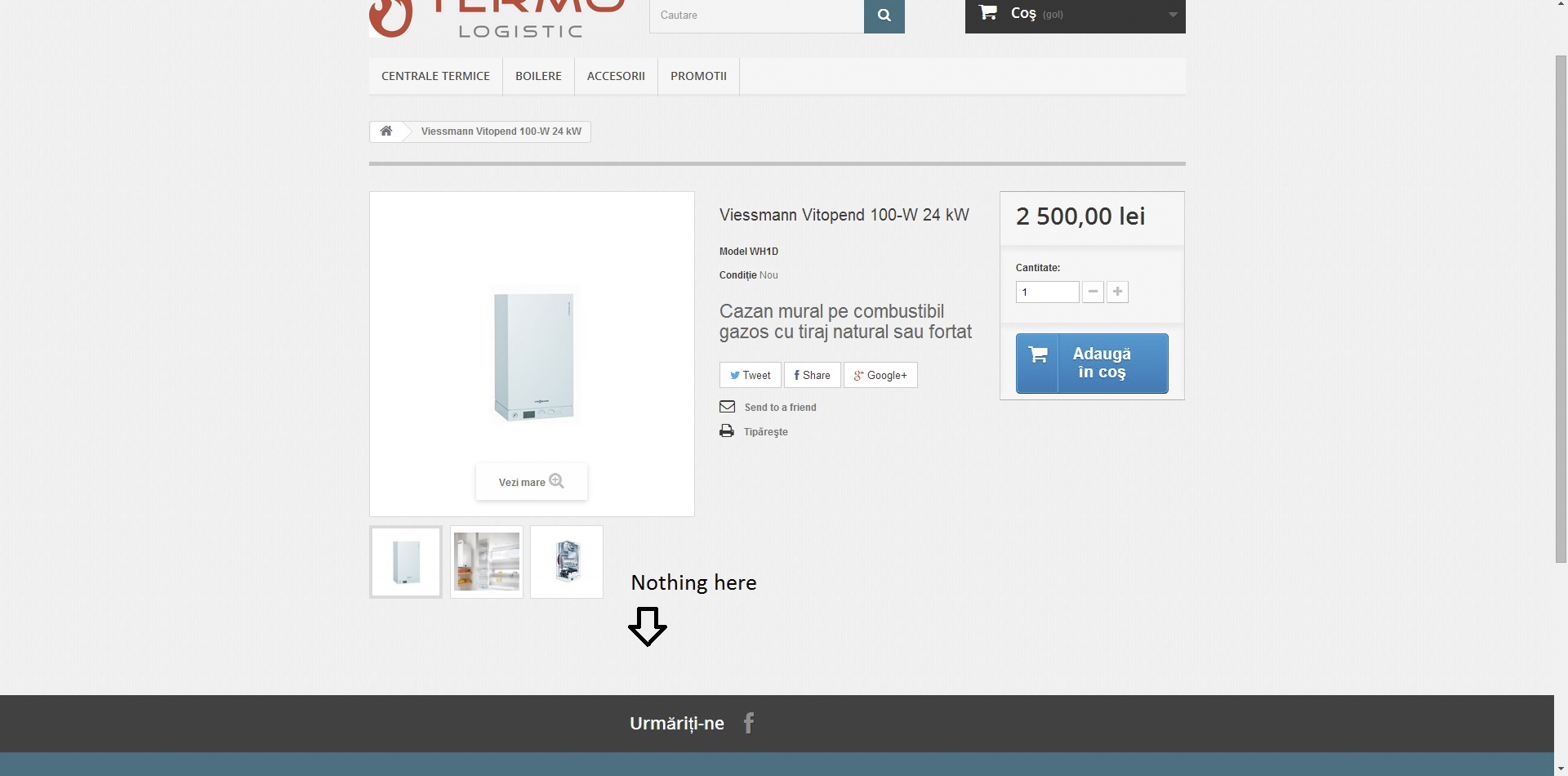This screenshot has width=1568, height=776.
Task: Click the Tipărește print link
Action: [x=766, y=432]
